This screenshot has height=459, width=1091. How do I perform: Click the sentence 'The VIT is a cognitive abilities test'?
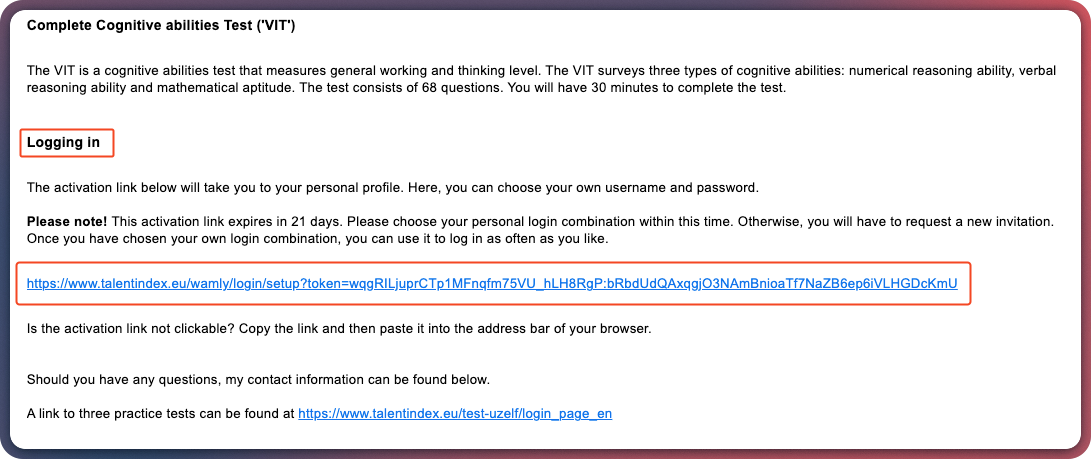pos(140,70)
